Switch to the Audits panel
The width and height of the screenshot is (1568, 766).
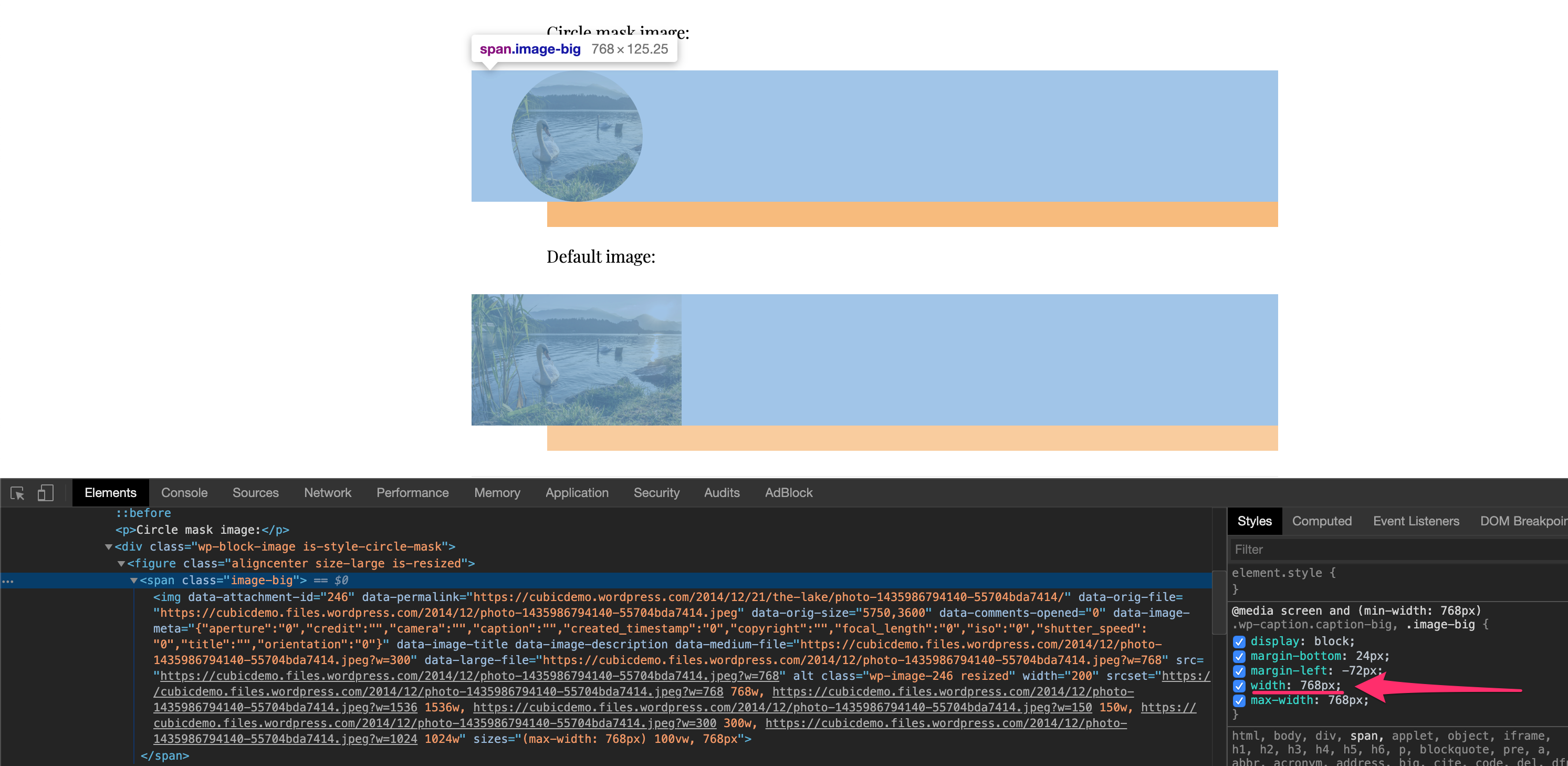(x=722, y=493)
